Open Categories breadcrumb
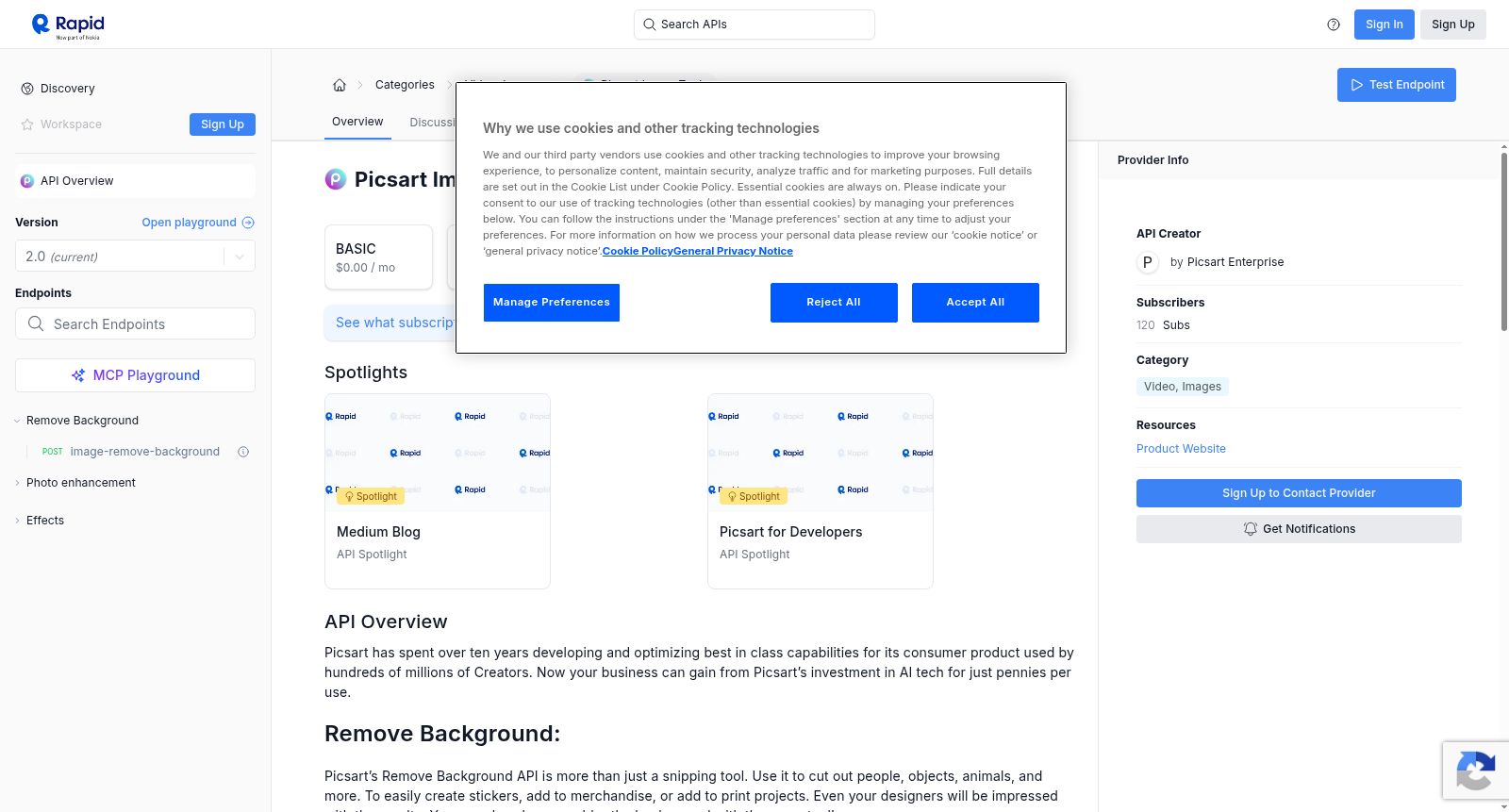Screen dimensions: 1509x812 point(405,85)
